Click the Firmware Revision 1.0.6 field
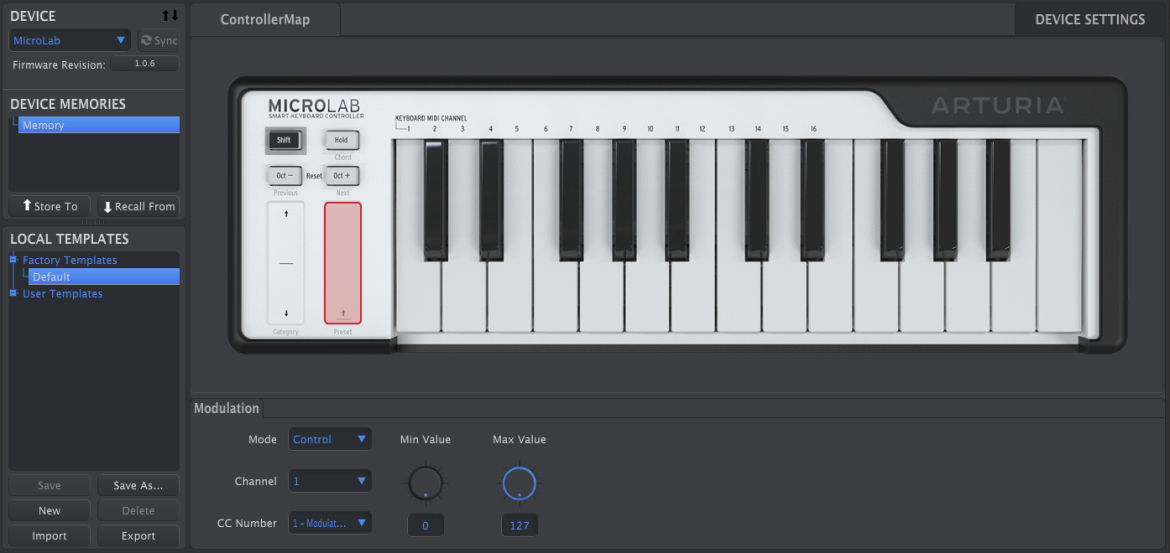Viewport: 1170px width, 553px height. click(x=145, y=64)
